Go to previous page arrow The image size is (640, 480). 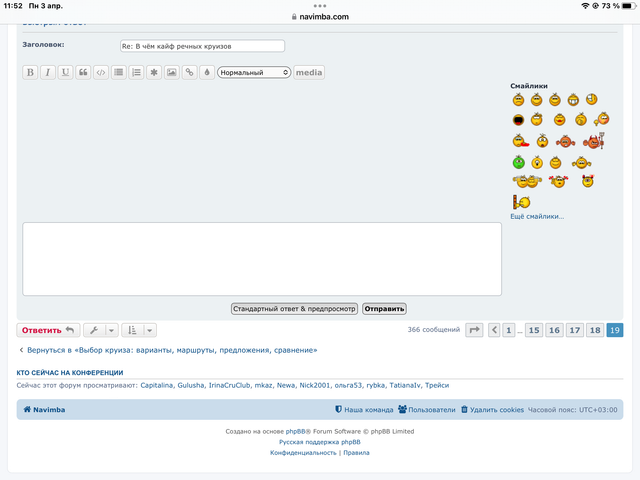(x=494, y=330)
